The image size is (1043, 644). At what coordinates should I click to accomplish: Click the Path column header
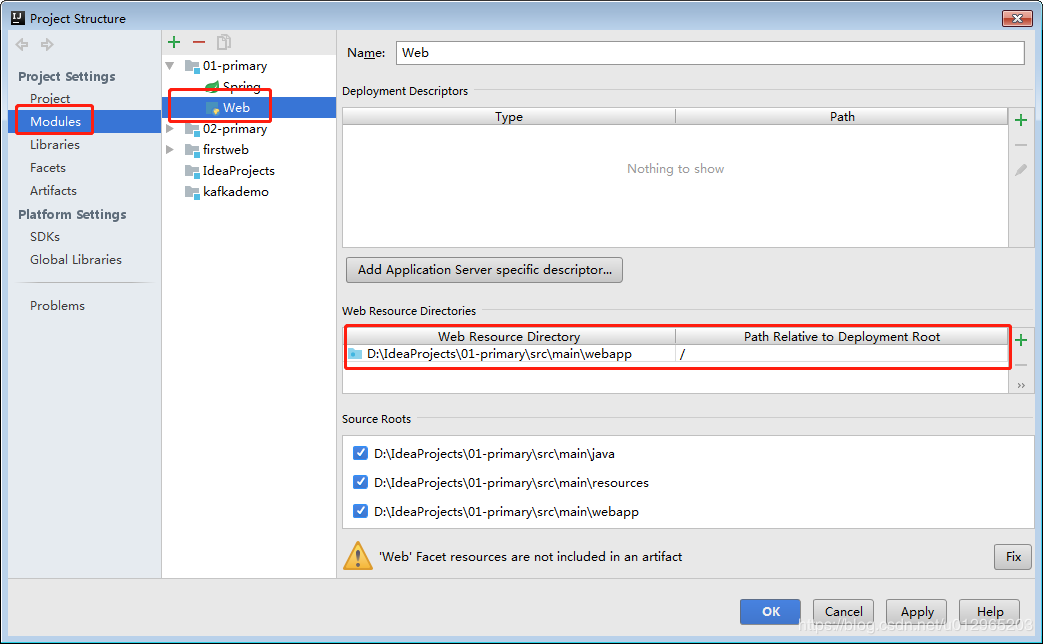841,116
